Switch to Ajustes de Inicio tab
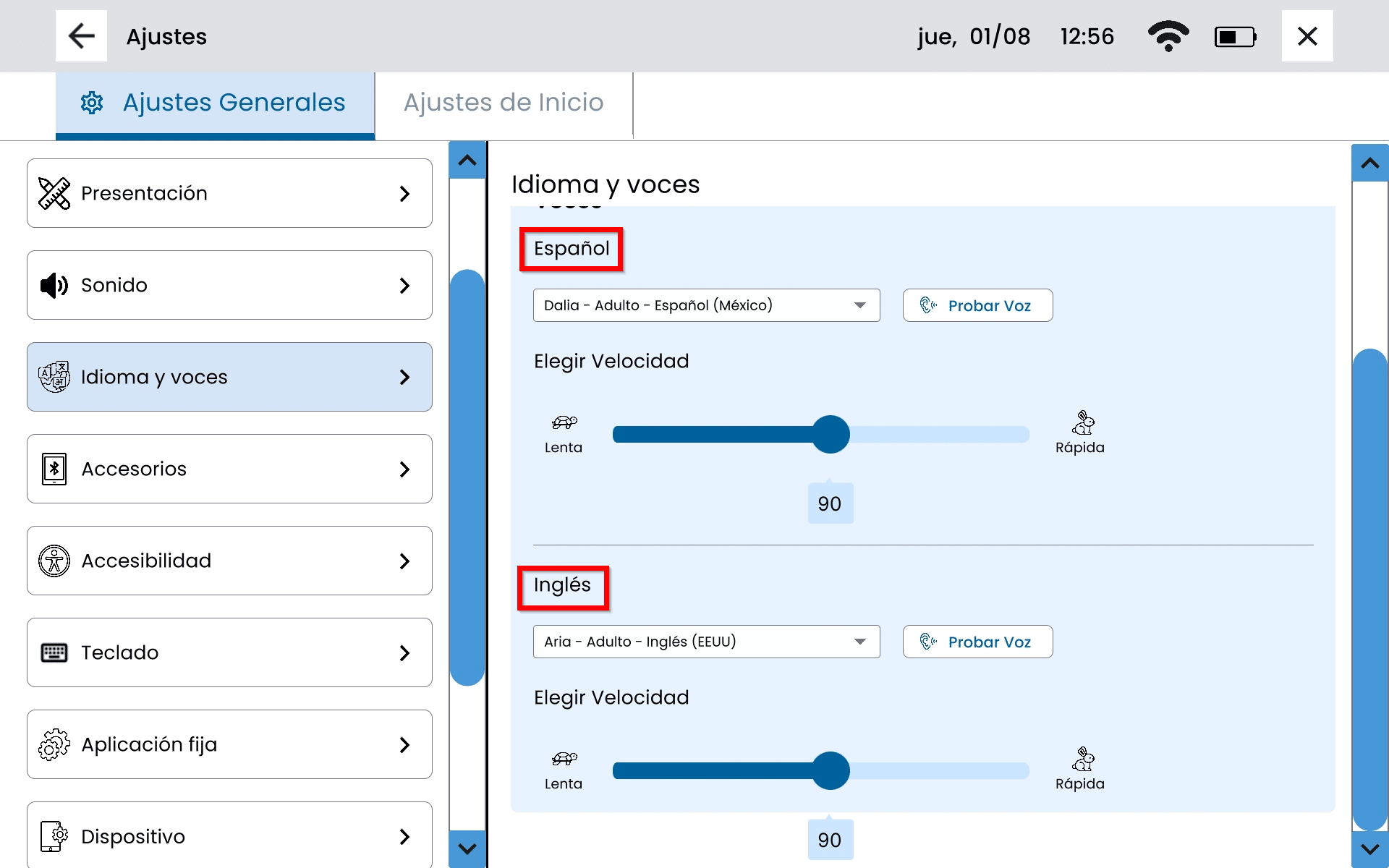 tap(504, 103)
